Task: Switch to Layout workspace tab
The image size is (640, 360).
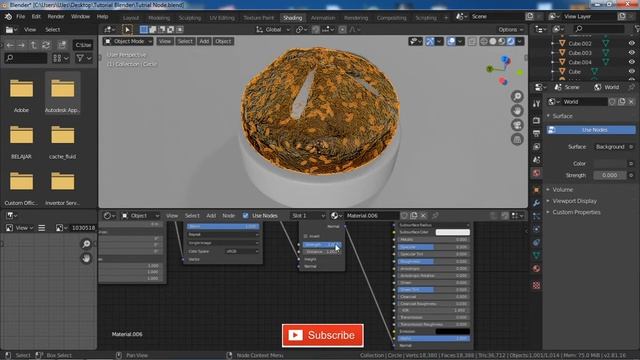Action: pos(131,18)
